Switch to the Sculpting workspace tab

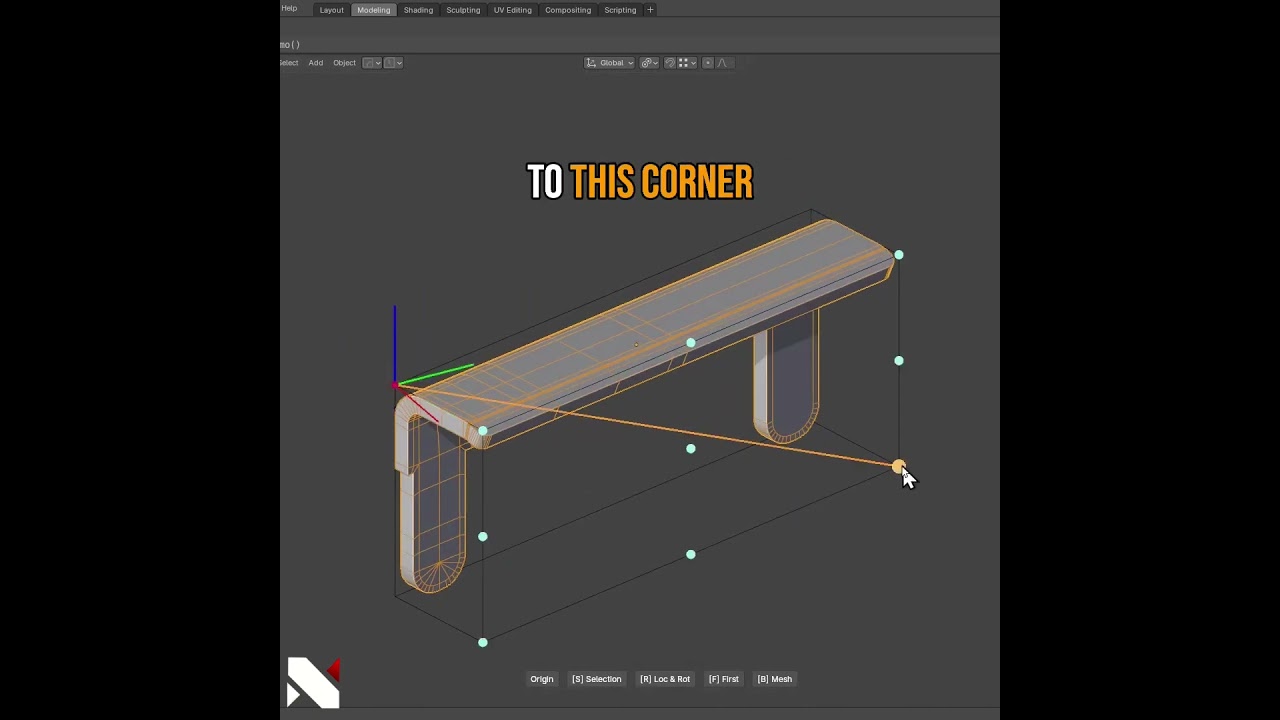point(463,10)
